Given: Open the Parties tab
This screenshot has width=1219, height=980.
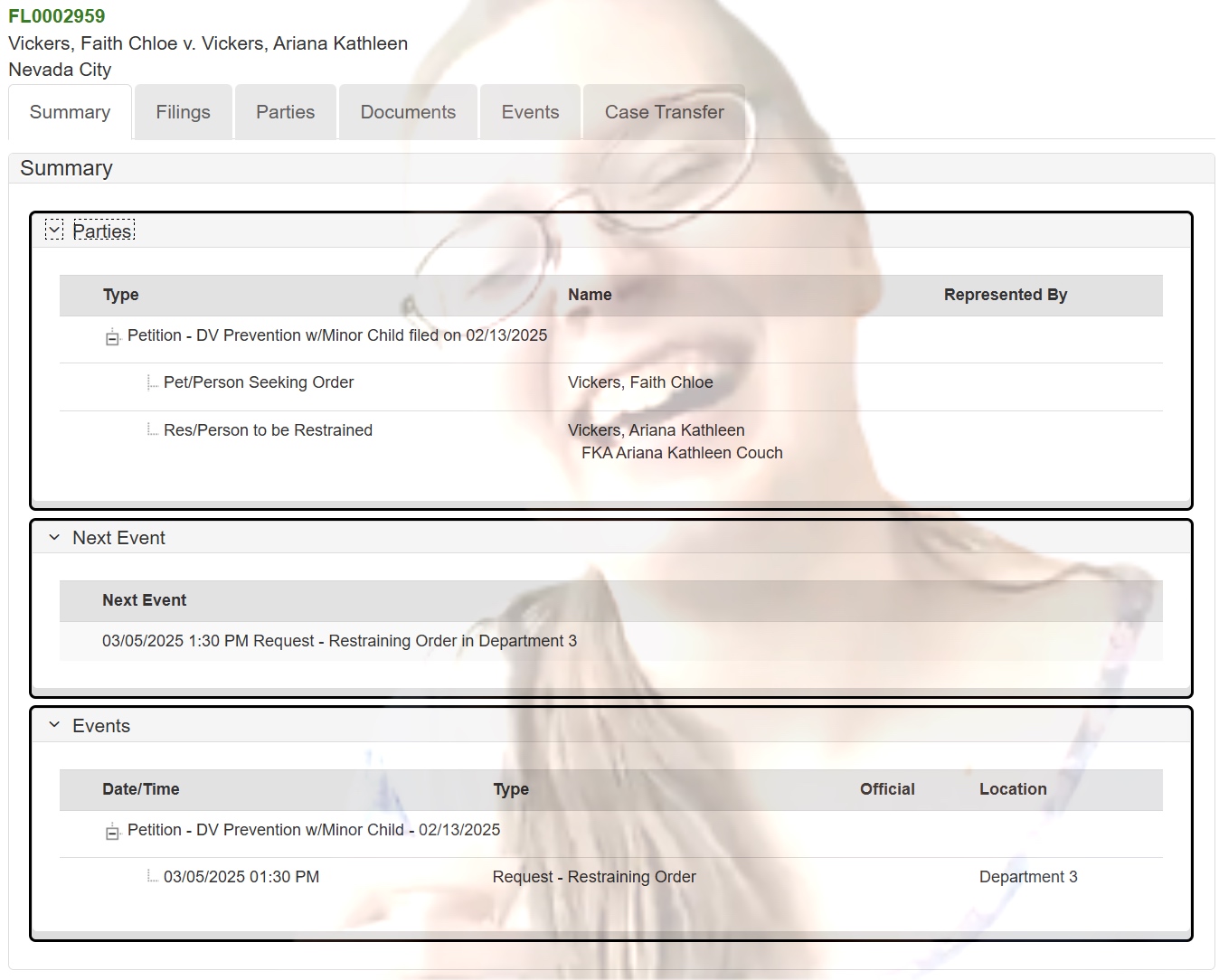Looking at the screenshot, I should tap(285, 112).
